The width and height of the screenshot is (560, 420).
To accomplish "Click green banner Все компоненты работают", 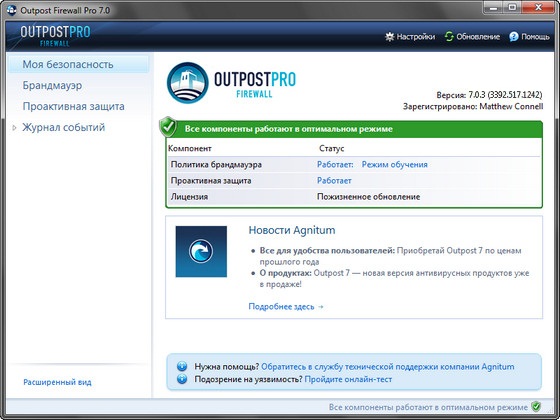I will pos(354,129).
